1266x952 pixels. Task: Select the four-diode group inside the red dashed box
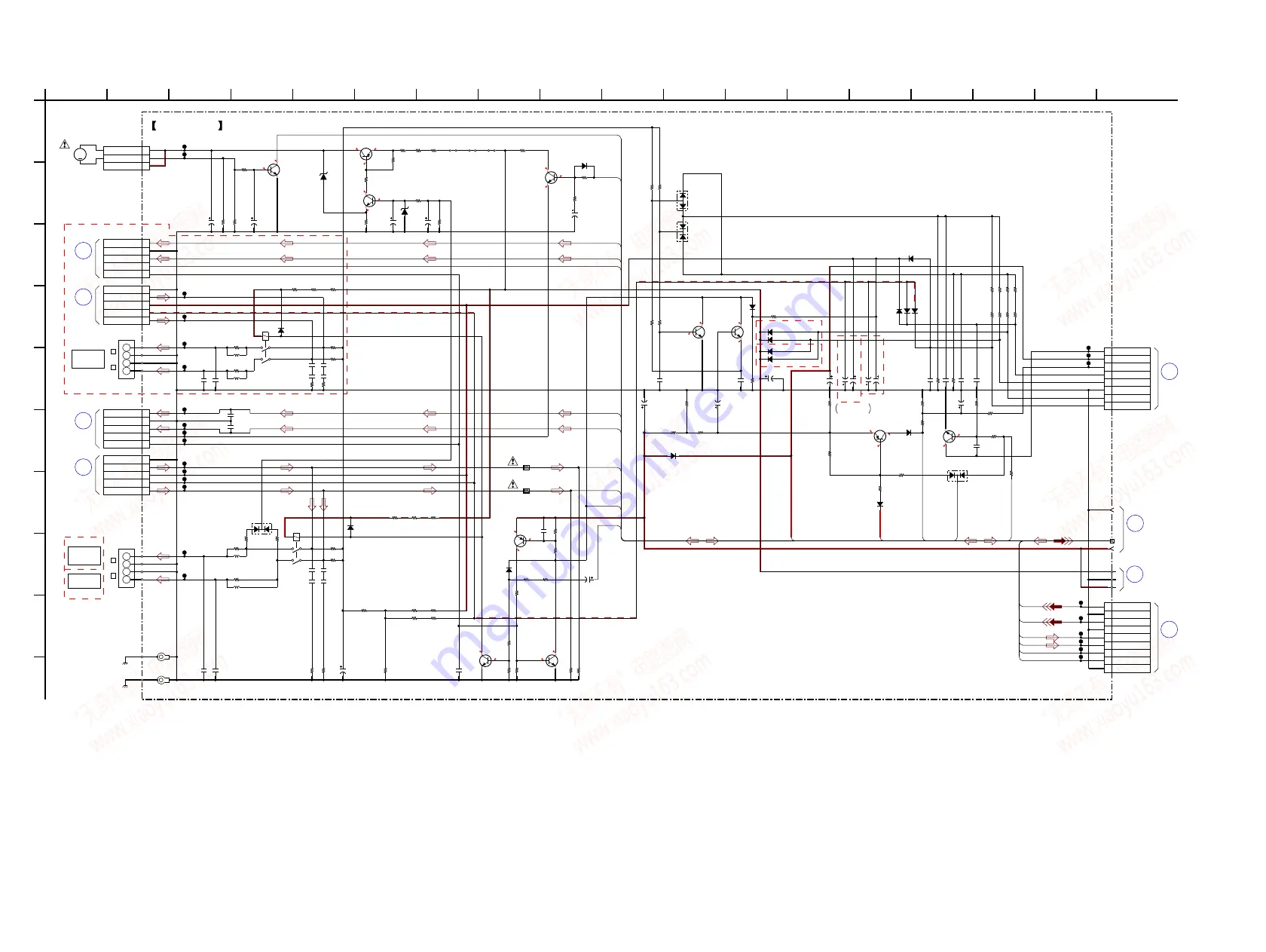[770, 346]
